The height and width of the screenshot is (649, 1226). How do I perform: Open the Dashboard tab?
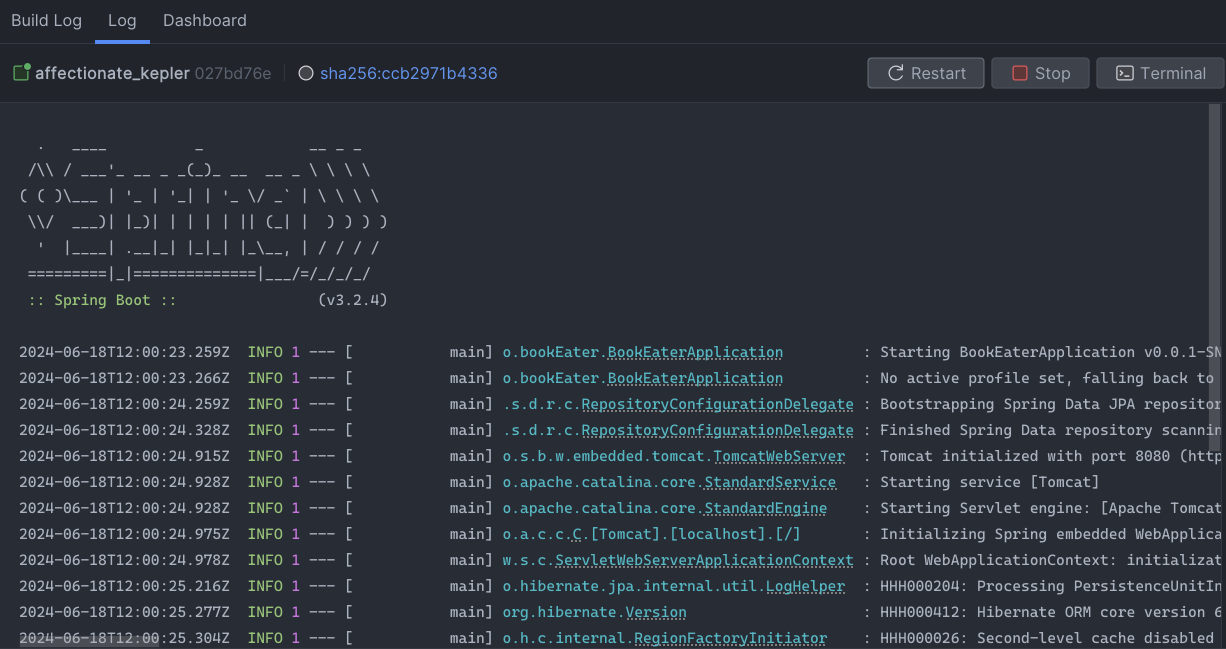click(x=204, y=21)
